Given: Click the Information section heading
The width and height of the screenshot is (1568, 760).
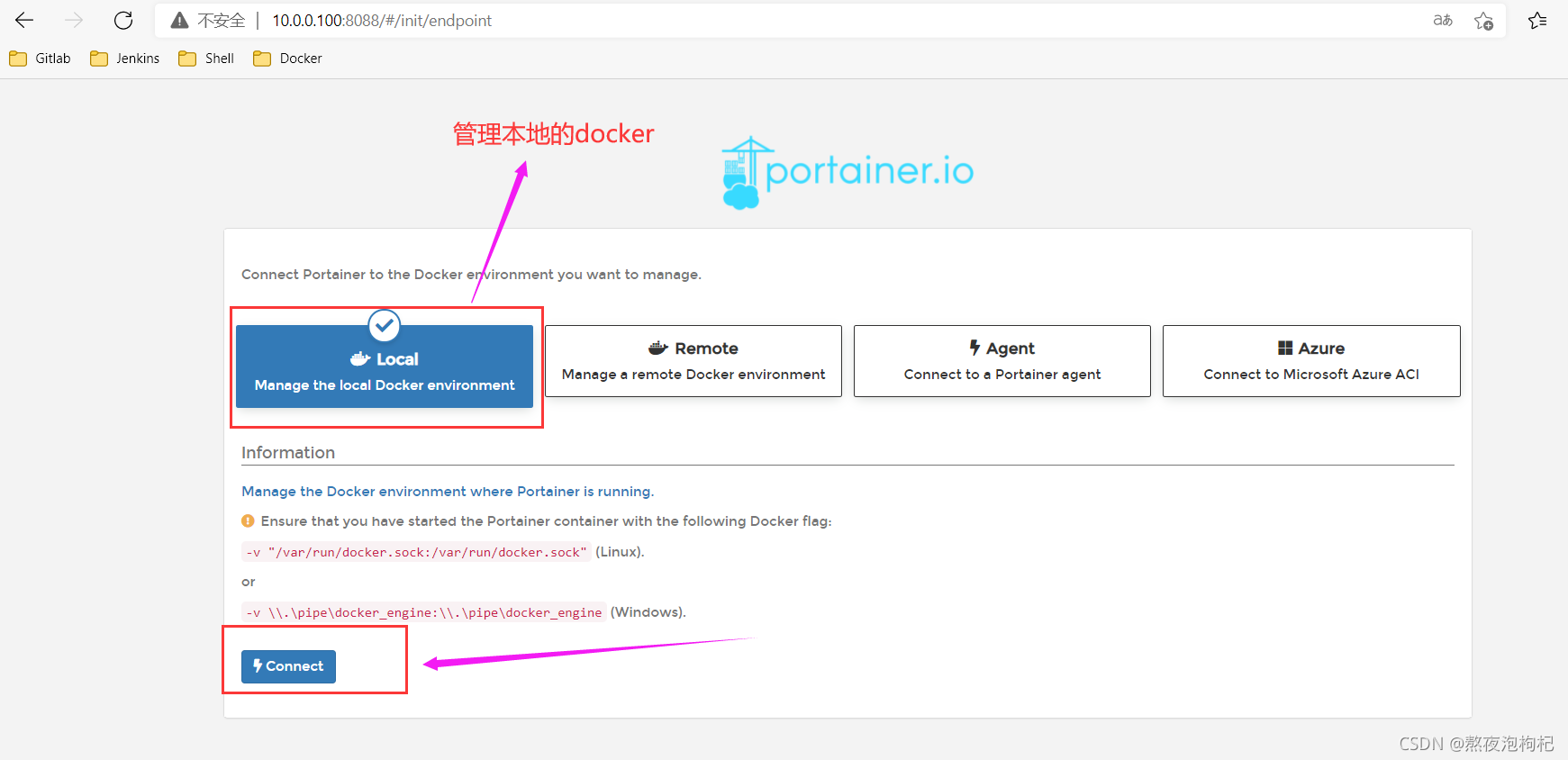Looking at the screenshot, I should [288, 453].
